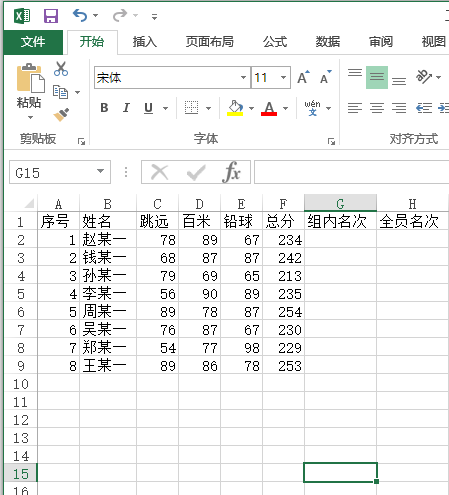Viewport: 449px width, 495px height.
Task: Copy the selection with the copy icon
Action: (60, 92)
